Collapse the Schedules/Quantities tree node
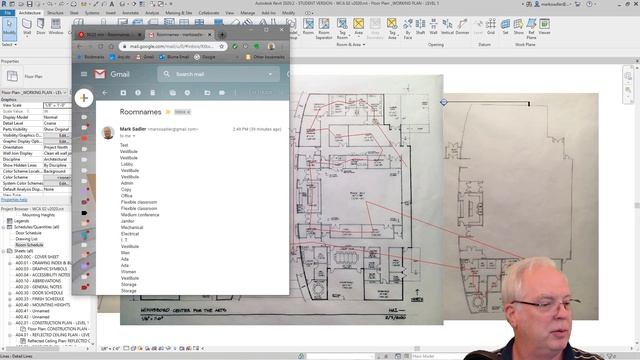Screen dimensions: 640x360 (4, 227)
